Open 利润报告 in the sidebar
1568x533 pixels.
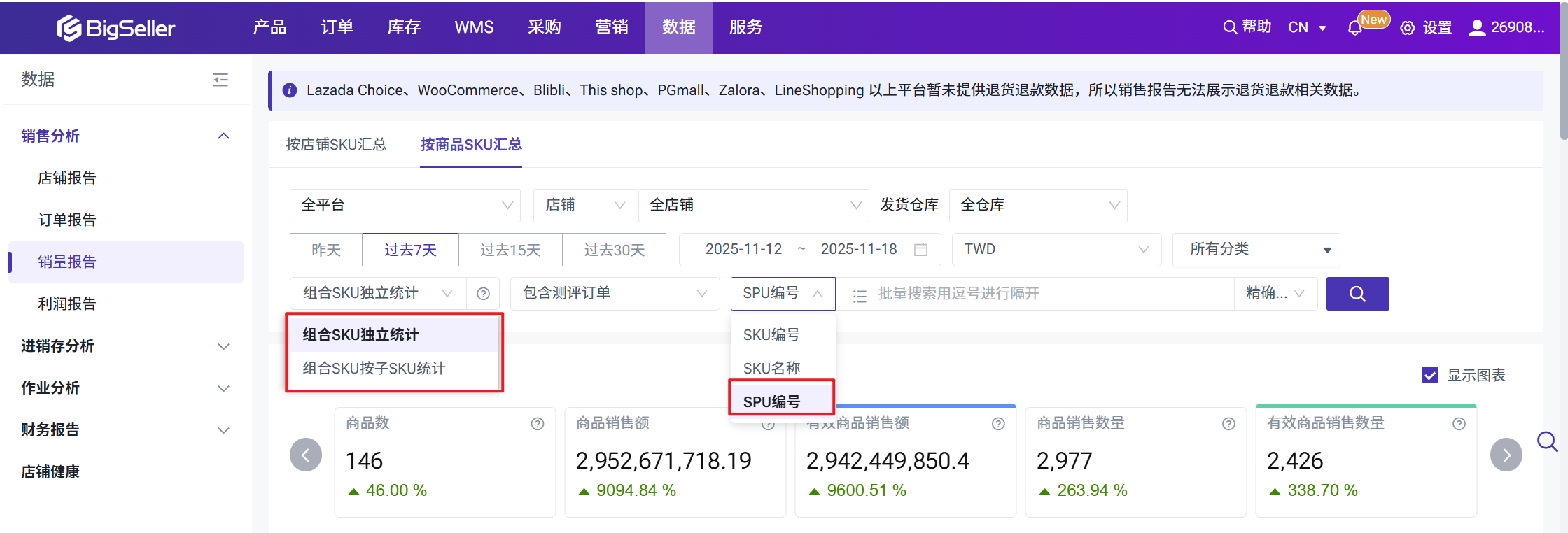[67, 304]
